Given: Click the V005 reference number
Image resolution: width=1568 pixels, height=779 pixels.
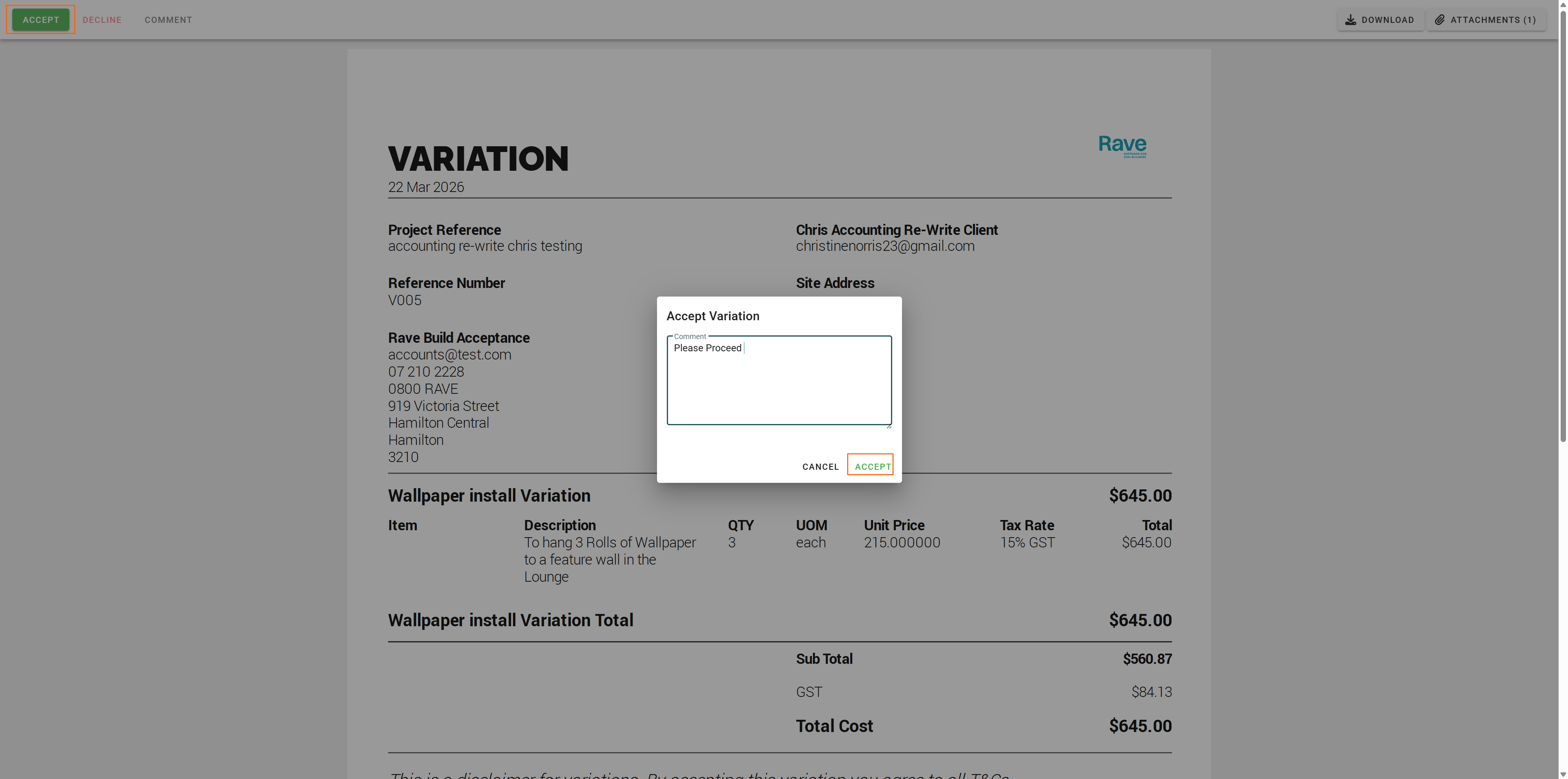Looking at the screenshot, I should tap(404, 300).
